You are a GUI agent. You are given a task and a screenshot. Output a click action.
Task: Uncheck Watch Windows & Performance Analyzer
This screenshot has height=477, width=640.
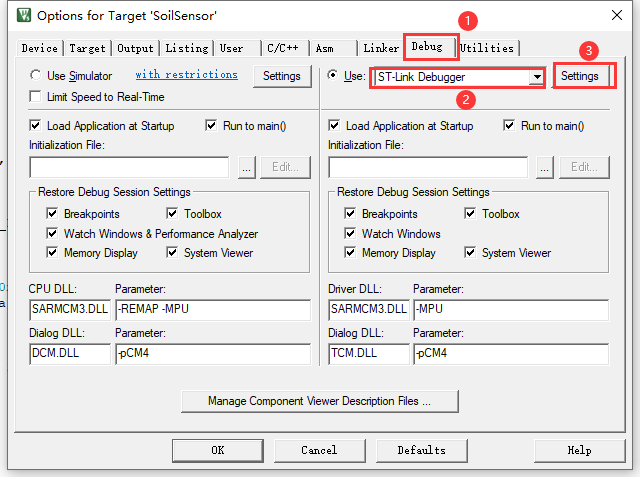tap(53, 233)
